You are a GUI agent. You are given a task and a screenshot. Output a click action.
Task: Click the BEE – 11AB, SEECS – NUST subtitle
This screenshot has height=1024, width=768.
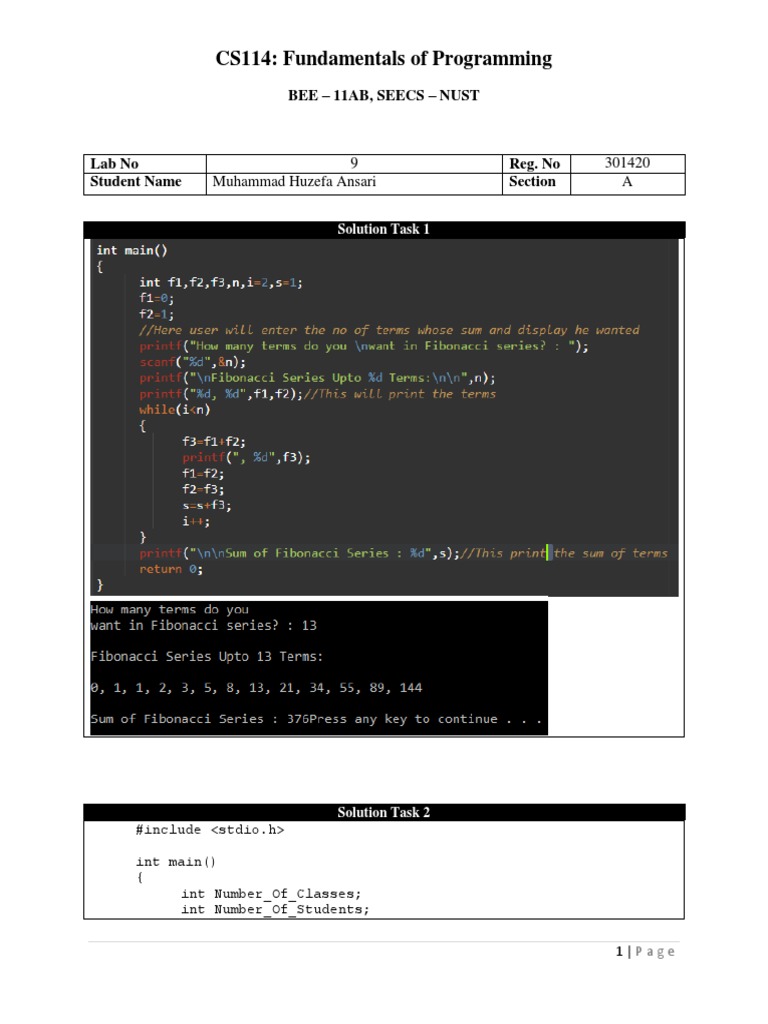(384, 96)
